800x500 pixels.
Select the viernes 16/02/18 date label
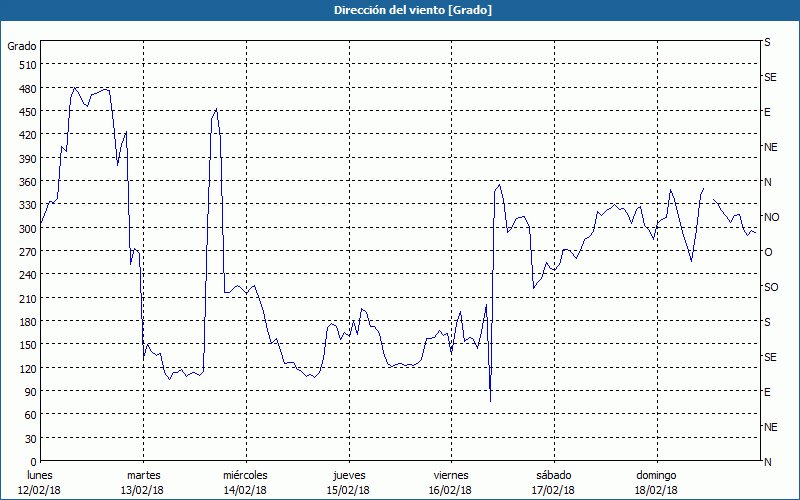click(451, 482)
